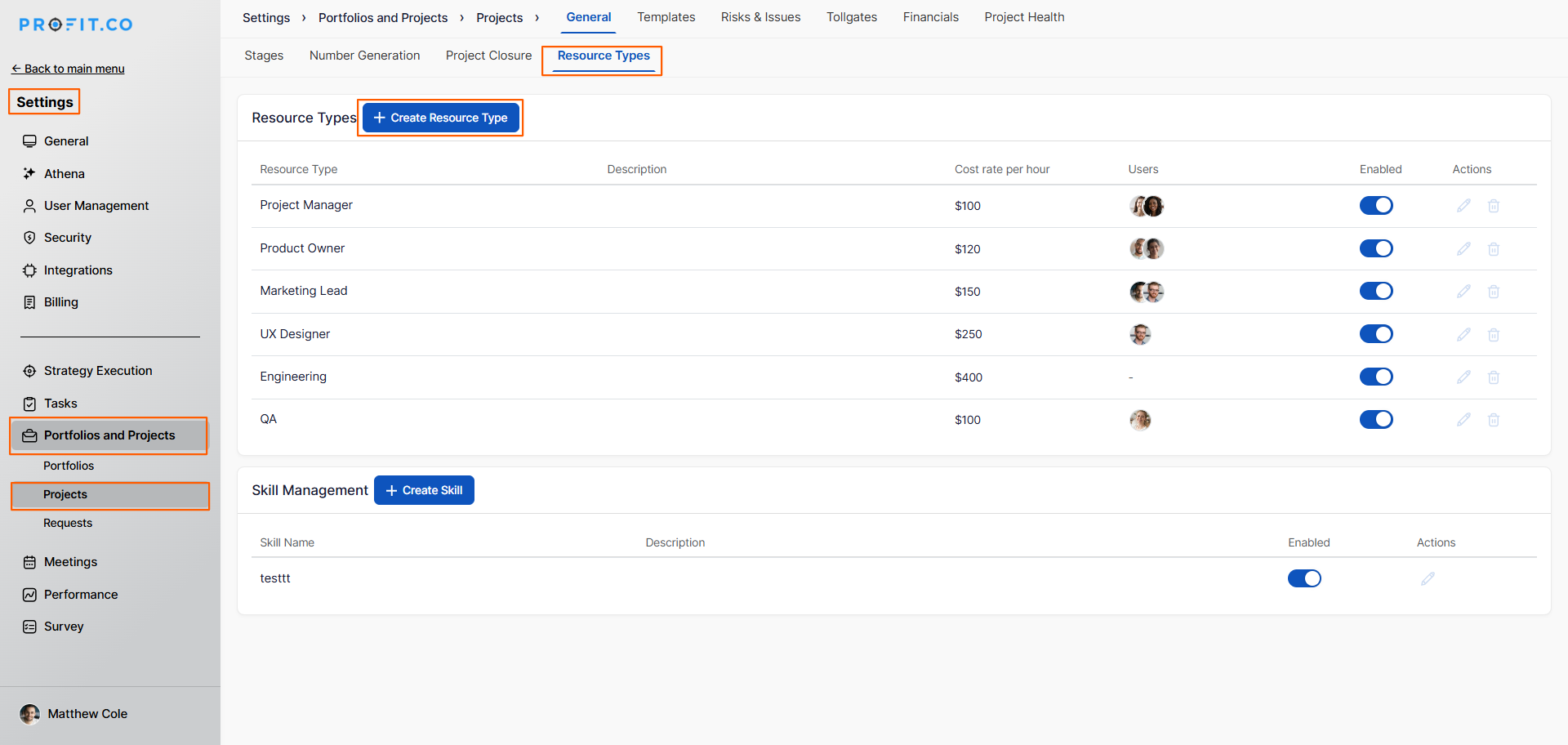Click Matthew Cole's profile avatar
Viewport: 1568px width, 745px height.
click(x=30, y=714)
